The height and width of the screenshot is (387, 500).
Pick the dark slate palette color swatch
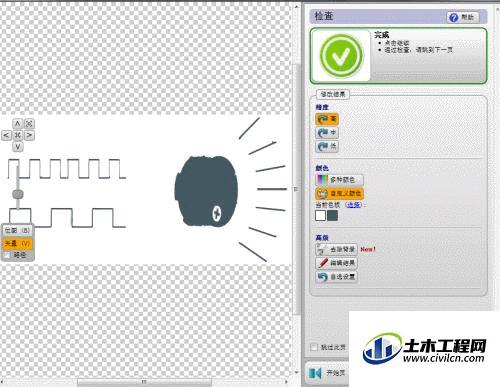pyautogui.click(x=332, y=215)
